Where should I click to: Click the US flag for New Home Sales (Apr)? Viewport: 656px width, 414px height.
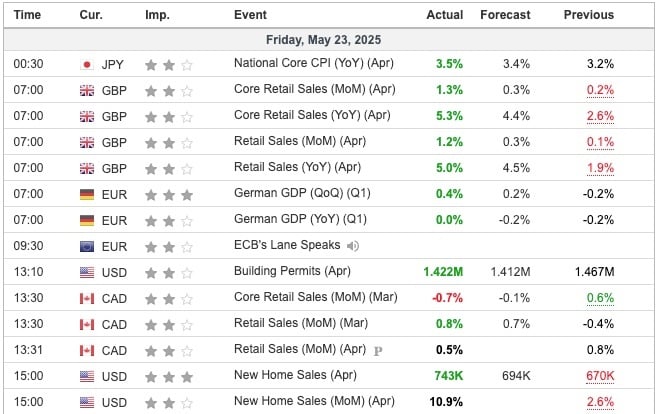click(x=87, y=376)
